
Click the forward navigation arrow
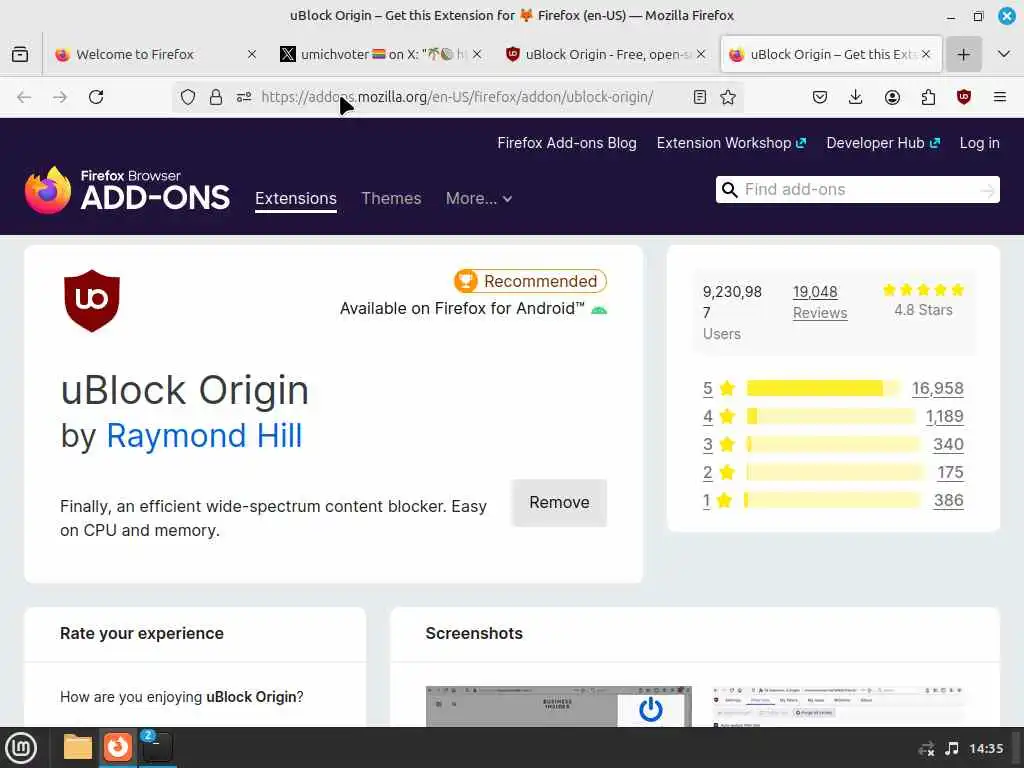pyautogui.click(x=60, y=97)
